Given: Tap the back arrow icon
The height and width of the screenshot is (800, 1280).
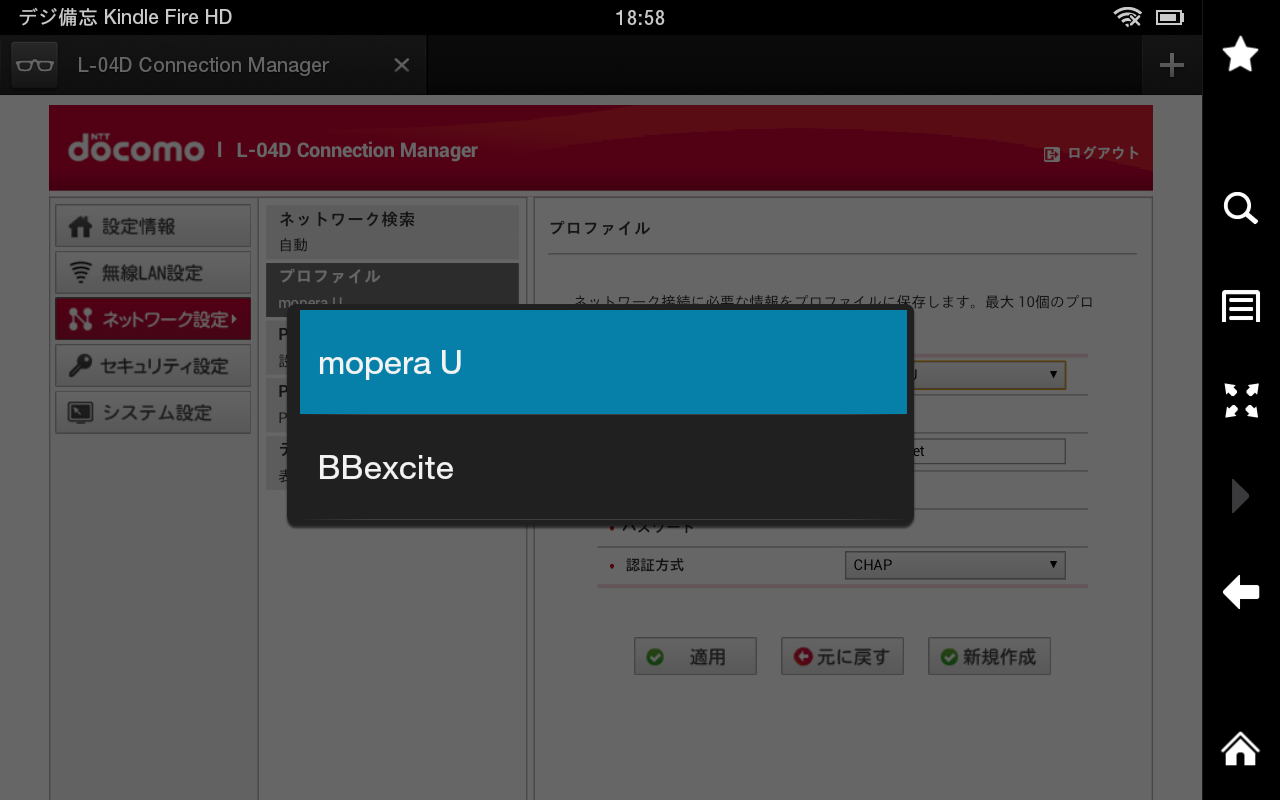Looking at the screenshot, I should pyautogui.click(x=1241, y=592).
